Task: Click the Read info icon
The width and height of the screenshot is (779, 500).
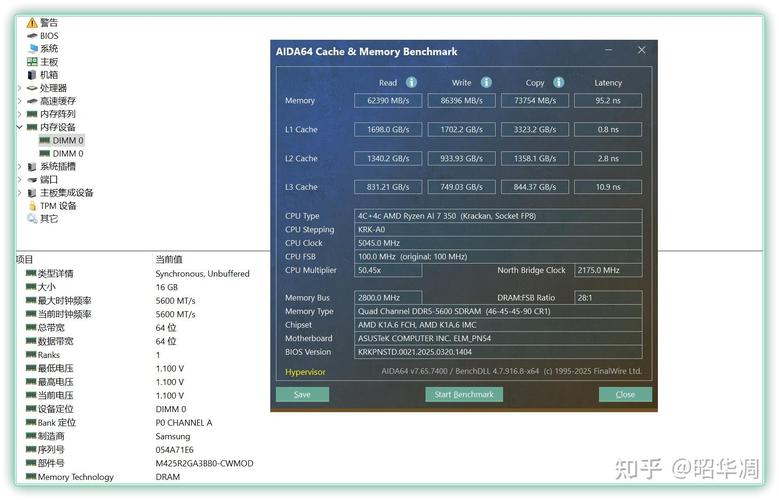Action: pyautogui.click(x=411, y=83)
